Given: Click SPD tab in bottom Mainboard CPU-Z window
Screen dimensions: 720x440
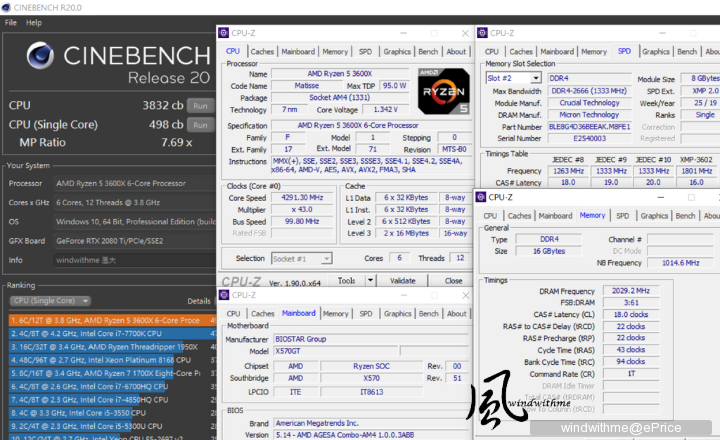Looking at the screenshot, I should point(366,314).
